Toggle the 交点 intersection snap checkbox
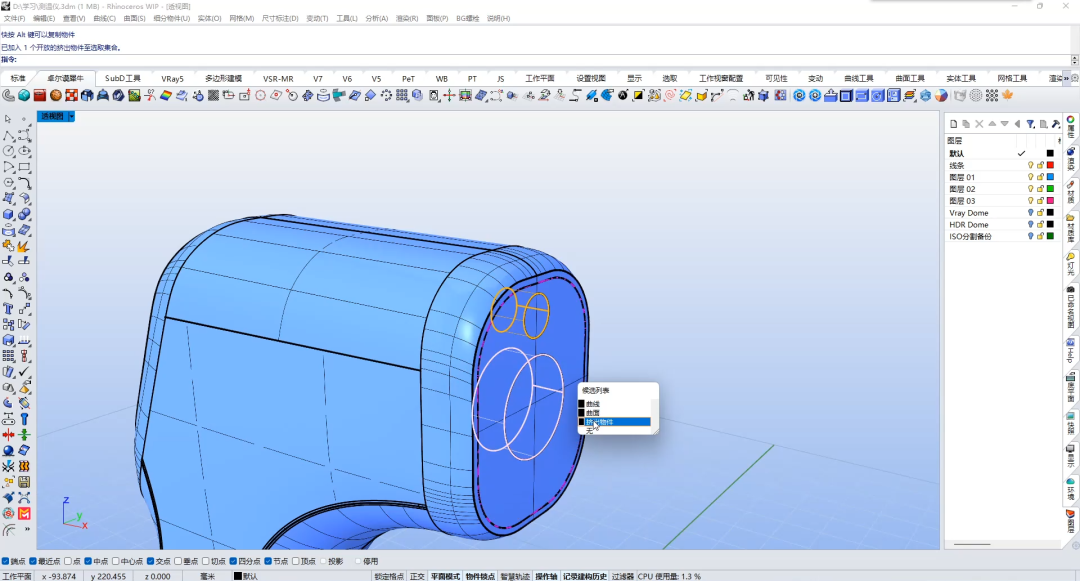Screen dimensions: 1080x581 coord(150,562)
